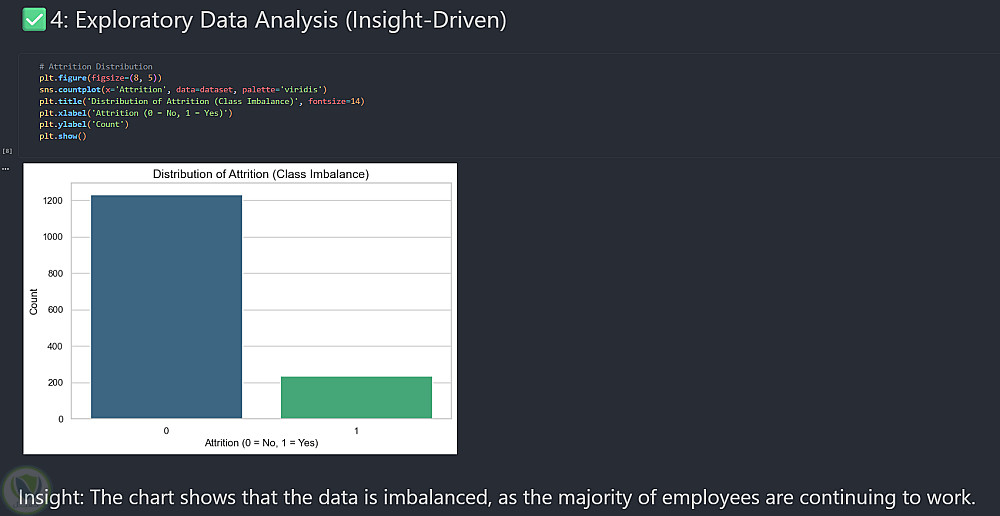Click the plt.show() code line
The height and width of the screenshot is (516, 1000).
(x=63, y=136)
